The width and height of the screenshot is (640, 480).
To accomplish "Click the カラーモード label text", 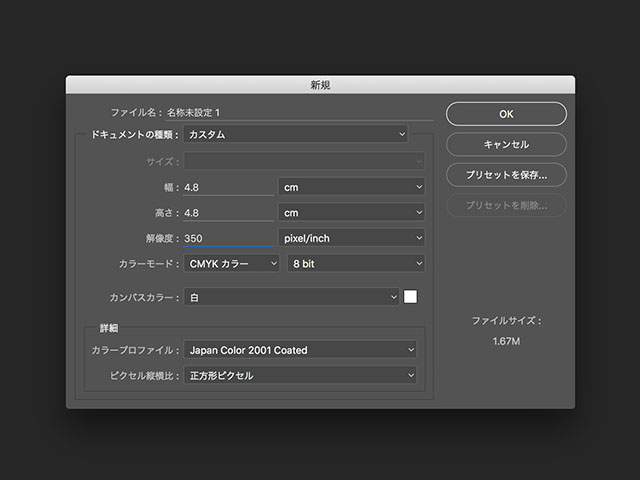I will point(149,264).
